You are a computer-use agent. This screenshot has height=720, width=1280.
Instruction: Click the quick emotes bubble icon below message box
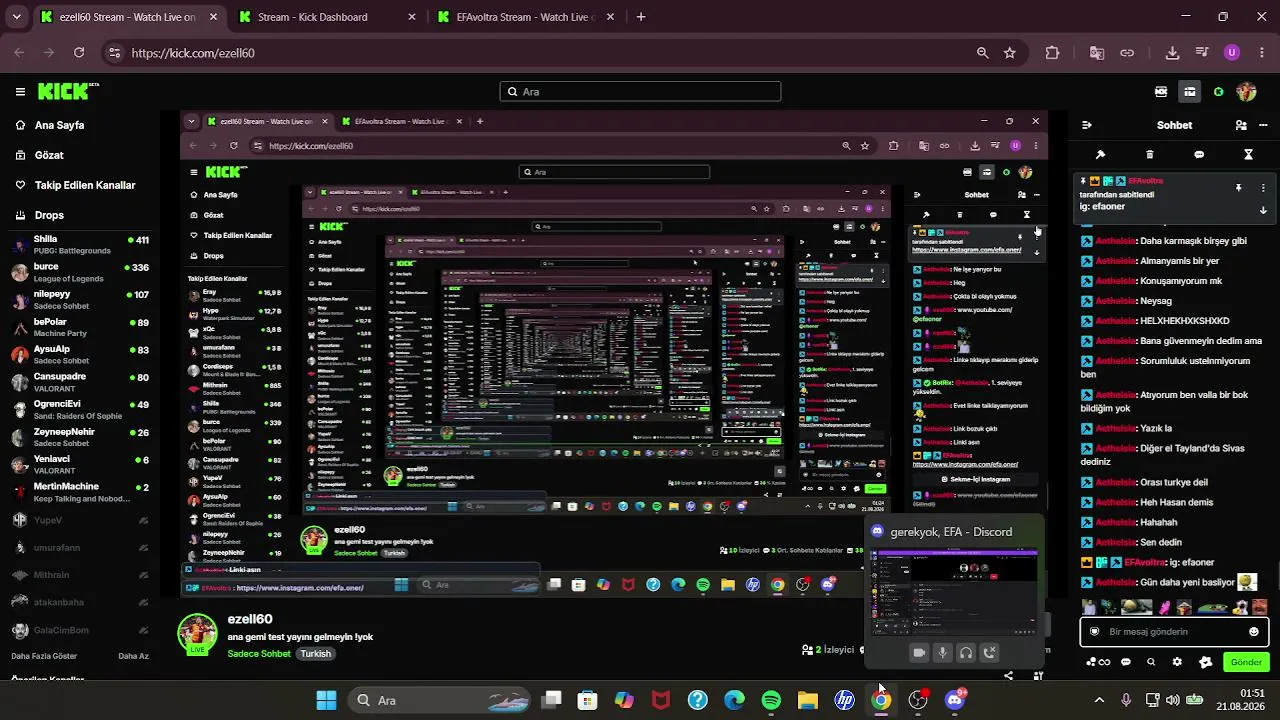click(x=1126, y=662)
